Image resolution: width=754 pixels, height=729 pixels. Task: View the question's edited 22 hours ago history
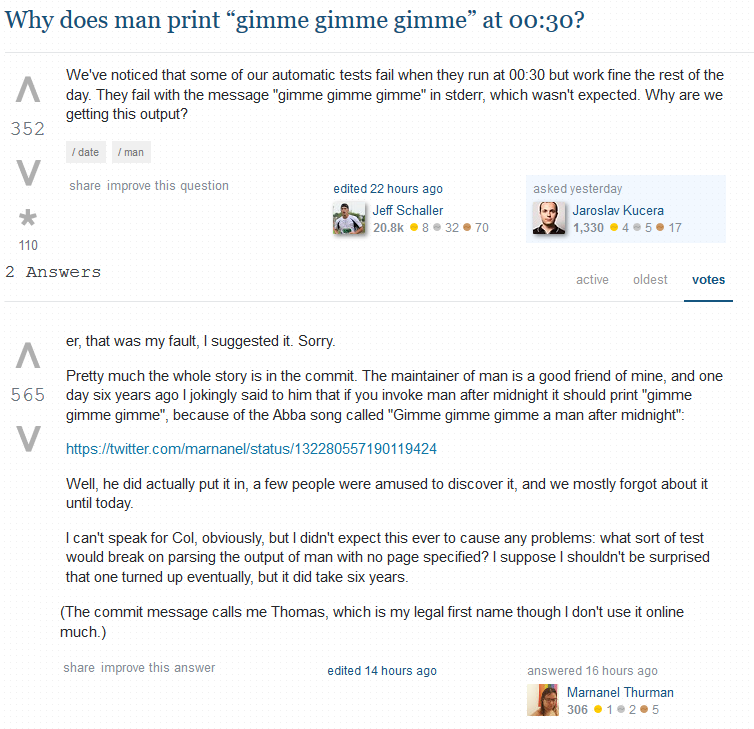(x=388, y=189)
